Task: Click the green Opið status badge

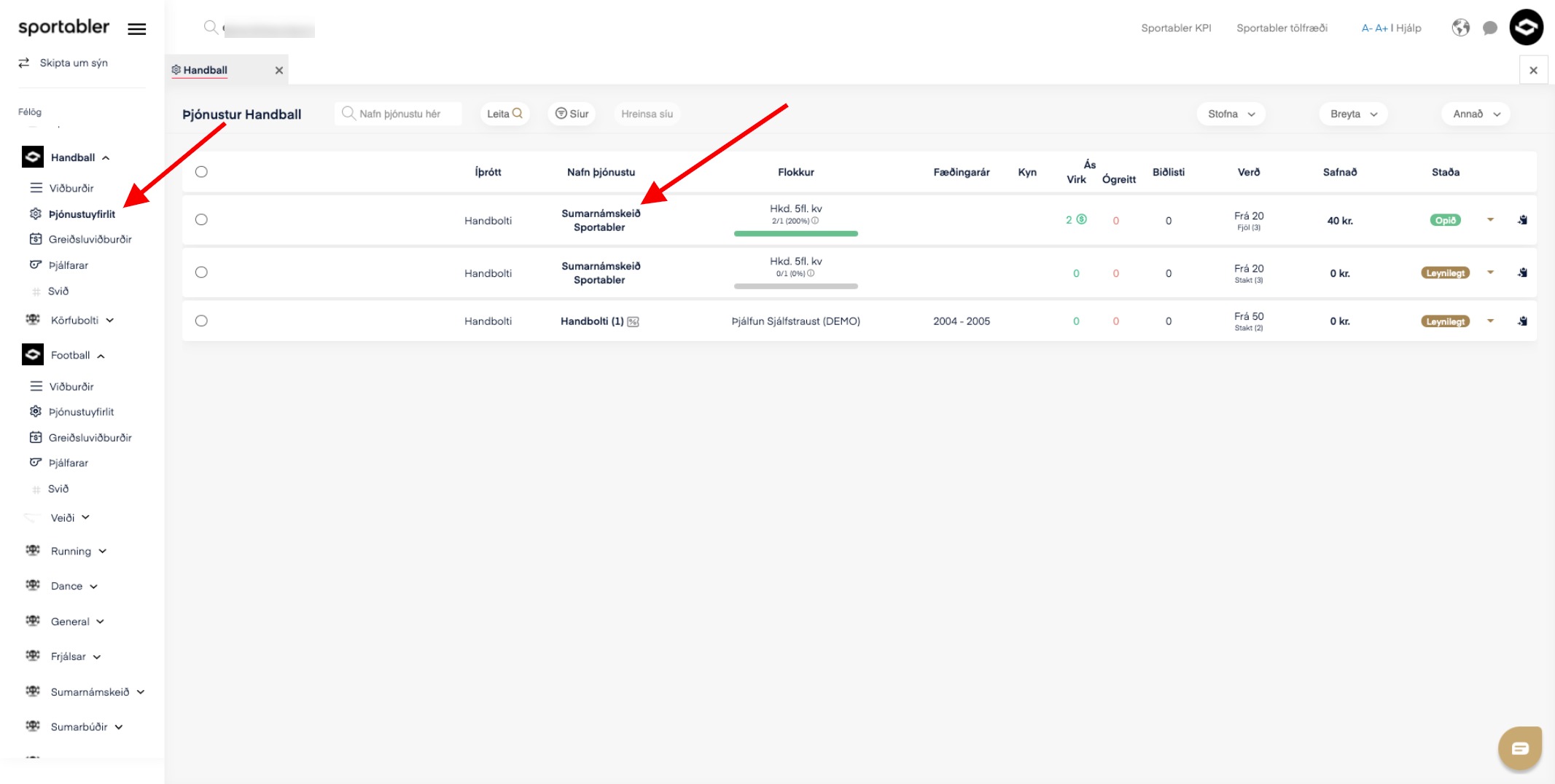Action: pos(1445,220)
